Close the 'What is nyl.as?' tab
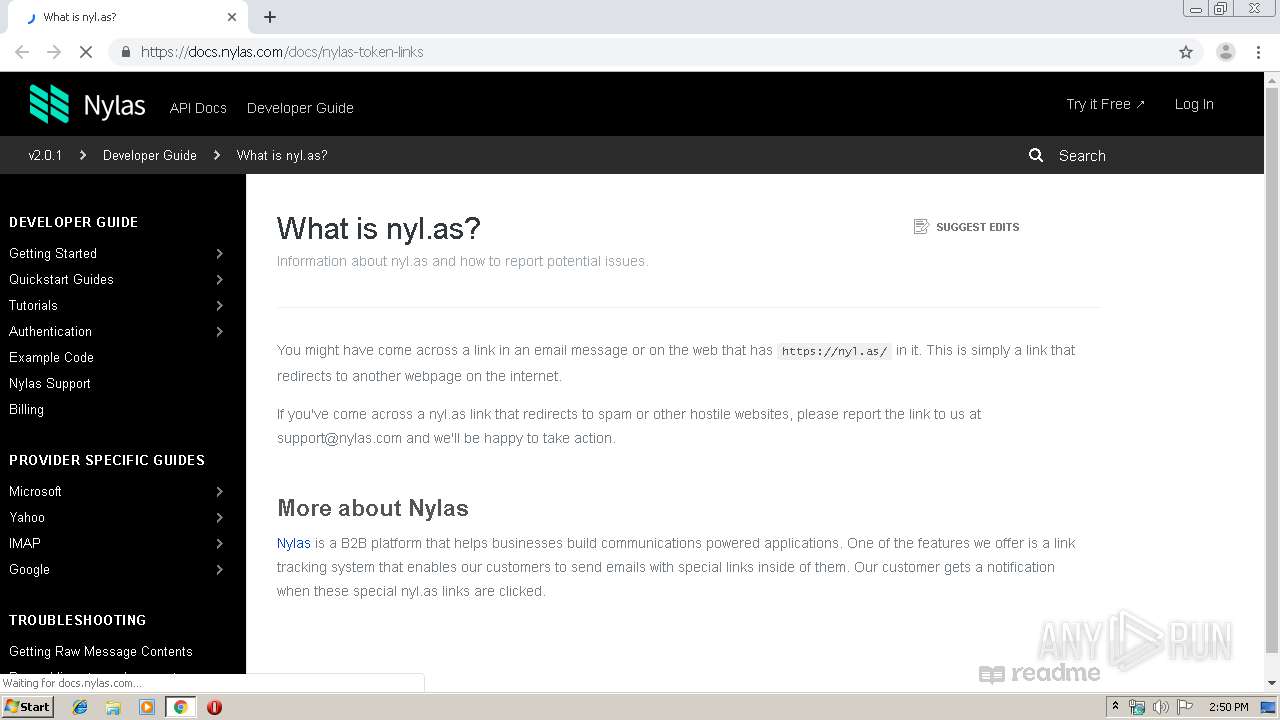Screen dimensions: 1280x720 click(232, 17)
